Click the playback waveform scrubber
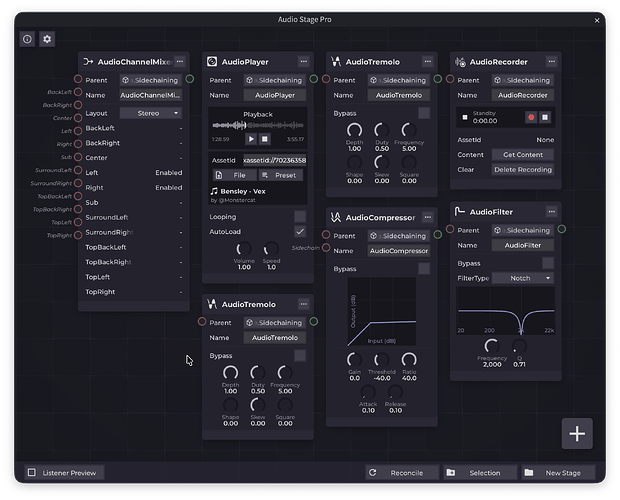Image resolution: width=620 pixels, height=500 pixels. click(x=258, y=126)
